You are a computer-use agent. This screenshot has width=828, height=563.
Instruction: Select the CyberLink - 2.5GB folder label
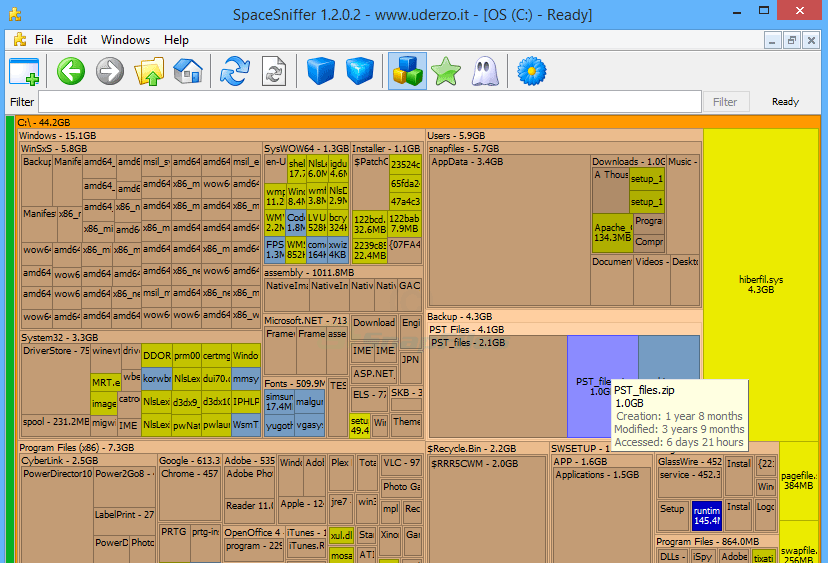tap(60, 461)
